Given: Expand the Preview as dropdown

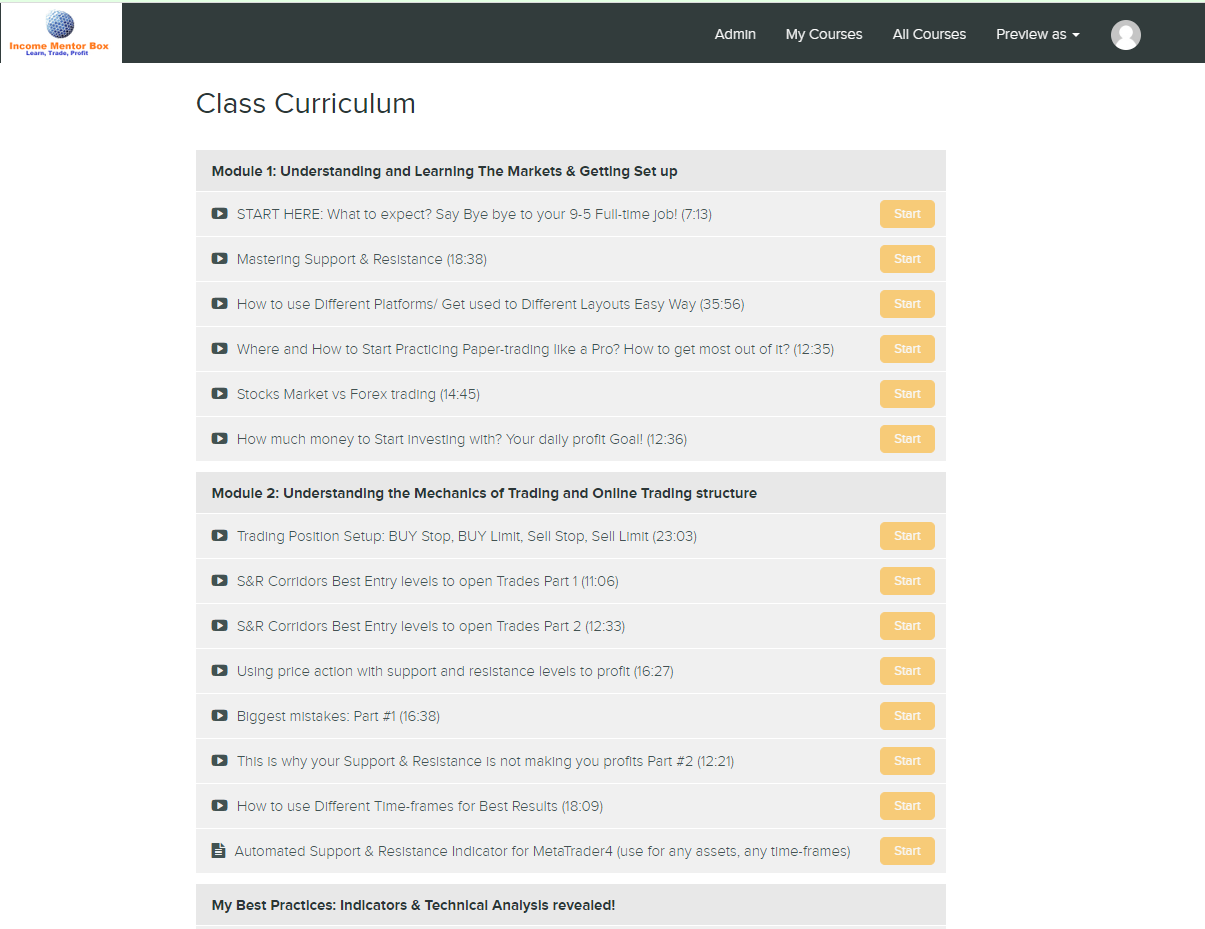Looking at the screenshot, I should [x=1037, y=34].
